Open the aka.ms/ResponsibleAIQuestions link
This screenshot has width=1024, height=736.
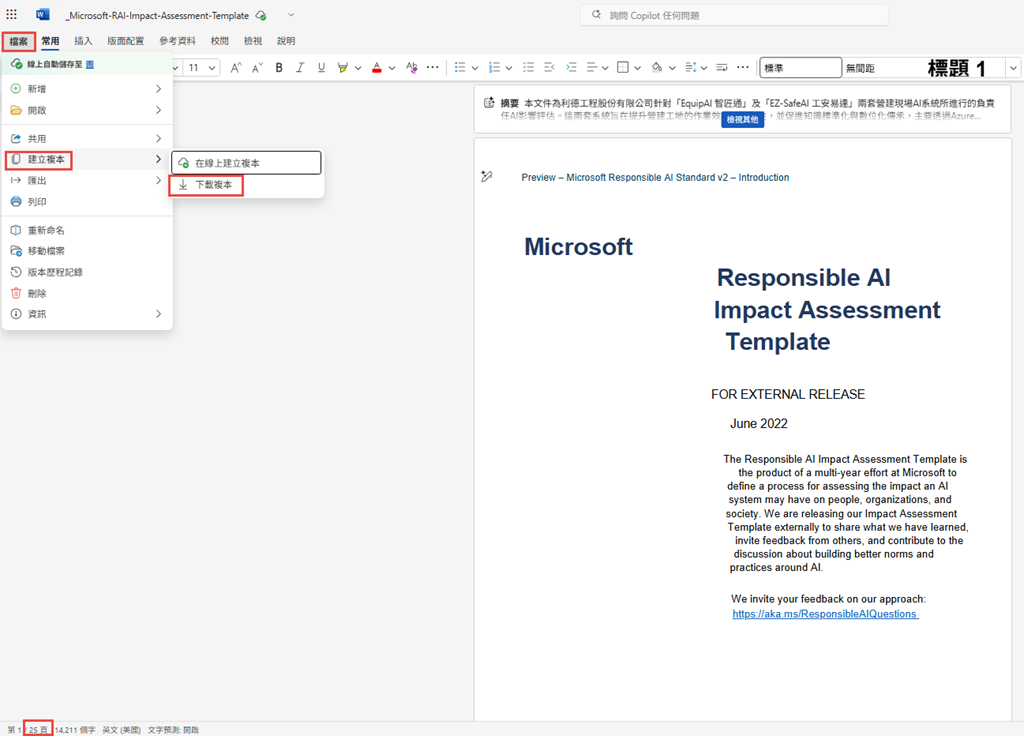point(825,614)
